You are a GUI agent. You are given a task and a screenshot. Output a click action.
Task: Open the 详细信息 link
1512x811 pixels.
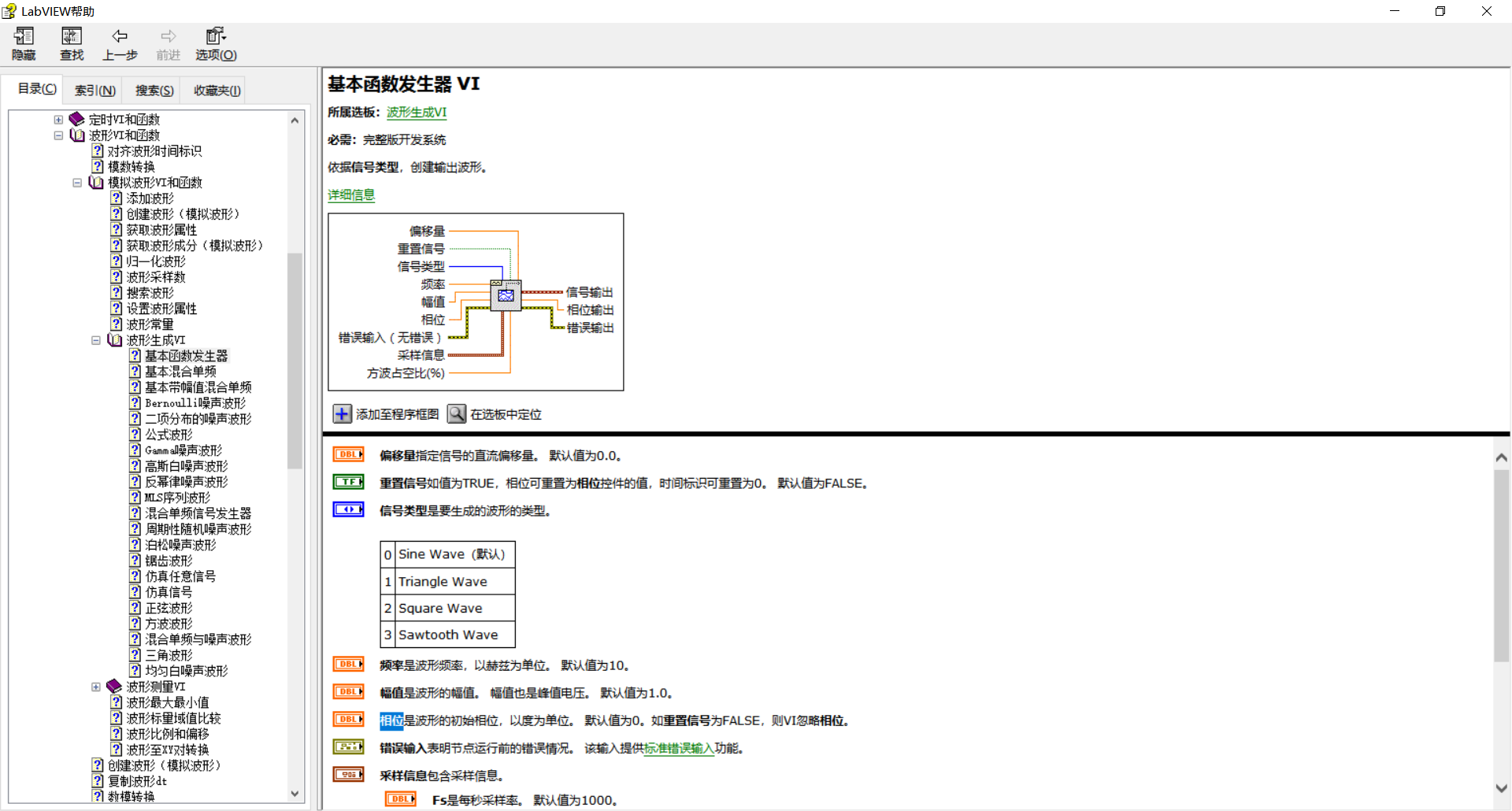[x=351, y=194]
